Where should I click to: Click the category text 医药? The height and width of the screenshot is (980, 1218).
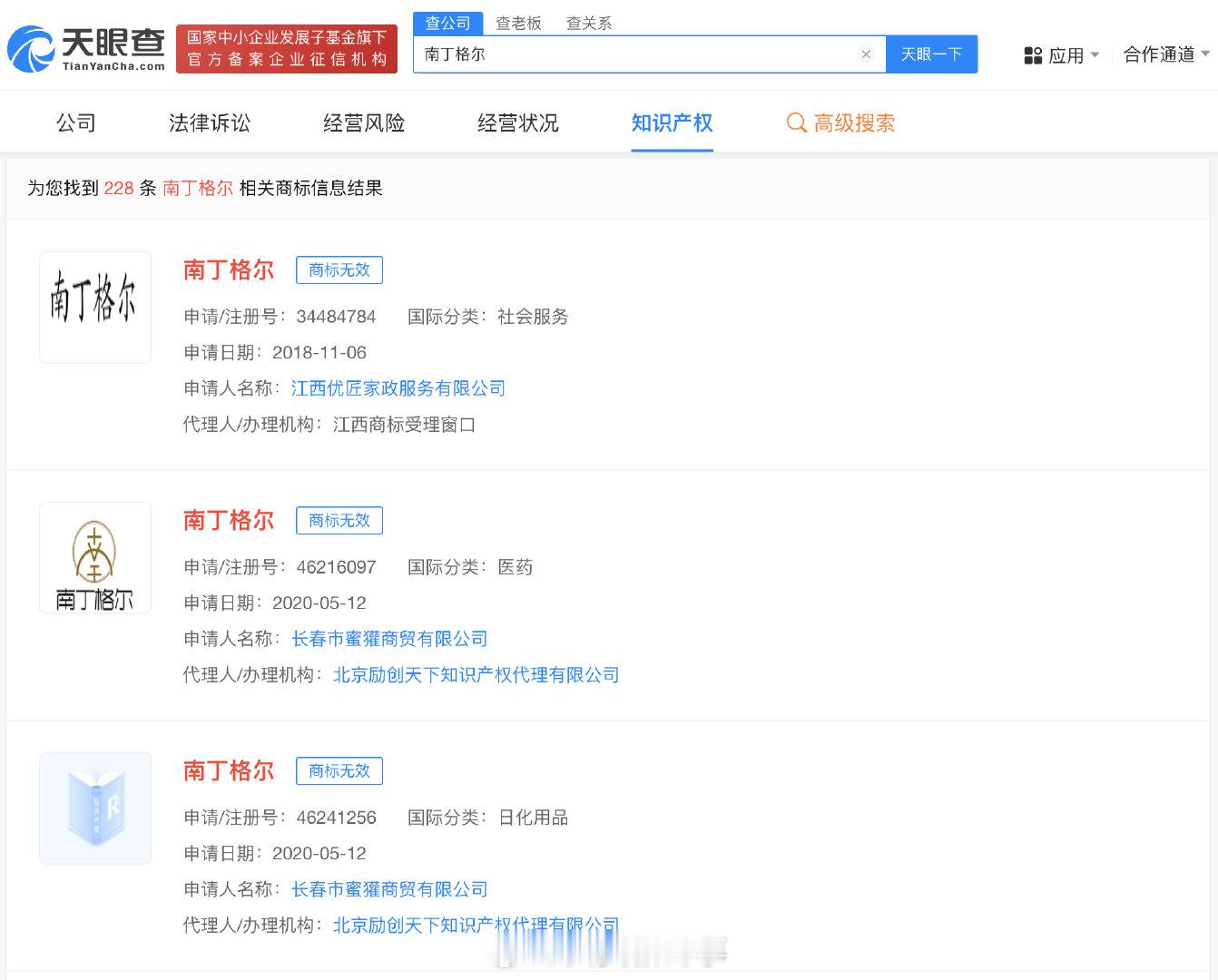516,567
